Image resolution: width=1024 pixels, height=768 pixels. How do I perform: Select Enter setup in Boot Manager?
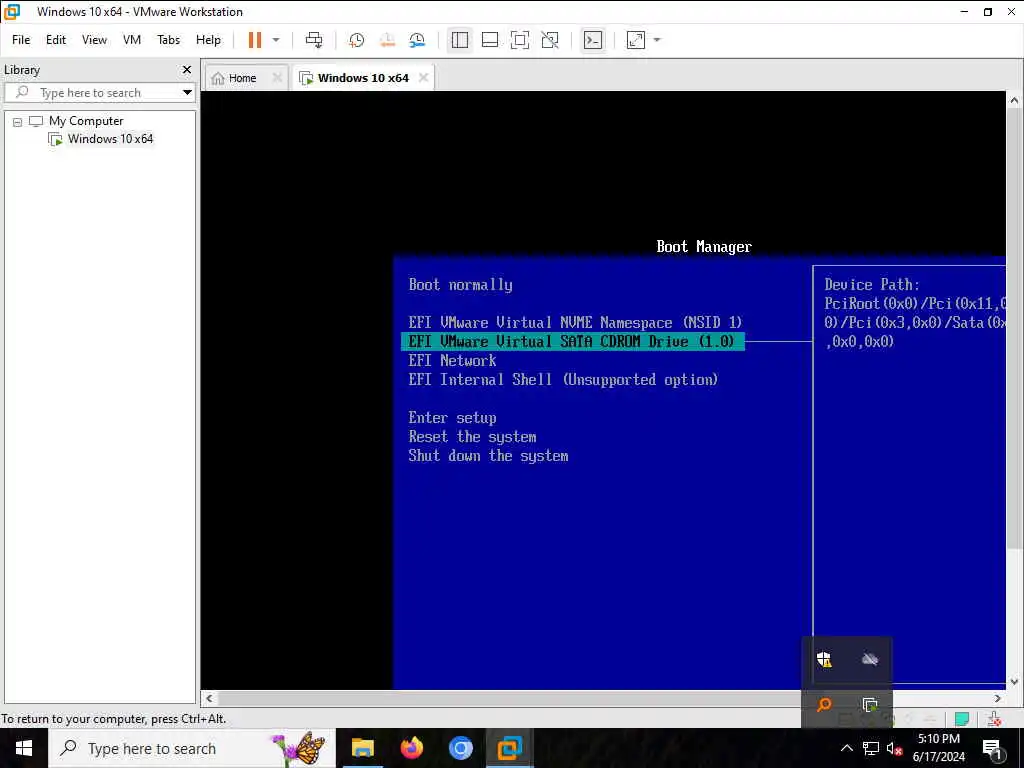(453, 418)
